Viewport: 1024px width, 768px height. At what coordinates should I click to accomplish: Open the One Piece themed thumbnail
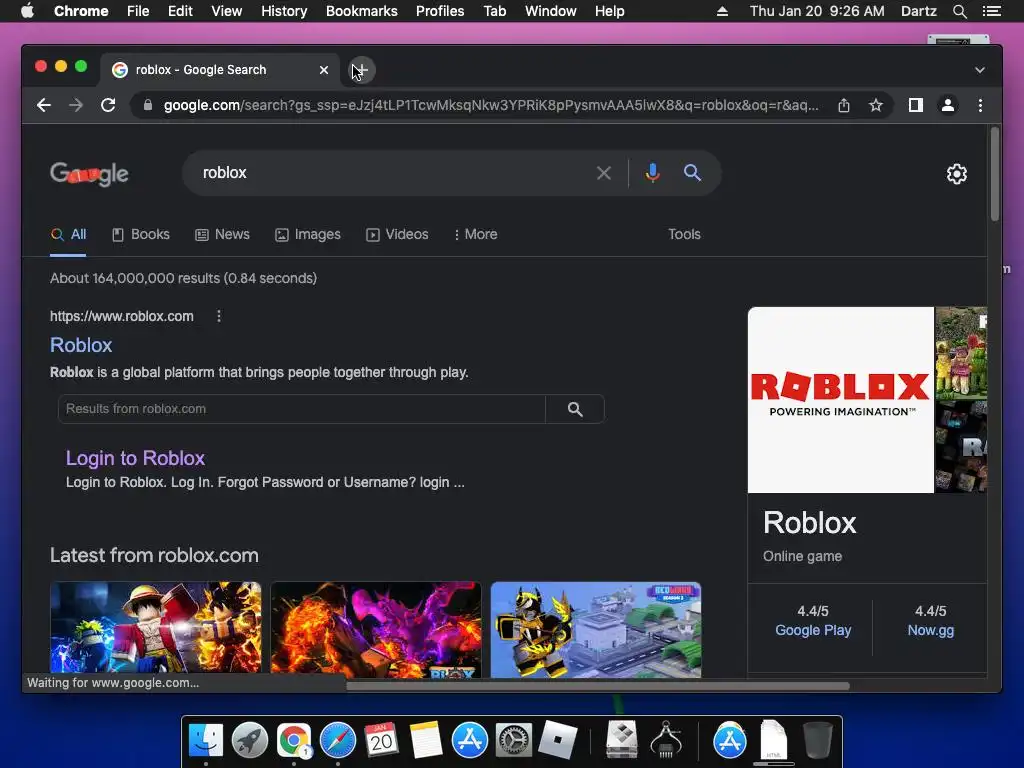pos(155,630)
